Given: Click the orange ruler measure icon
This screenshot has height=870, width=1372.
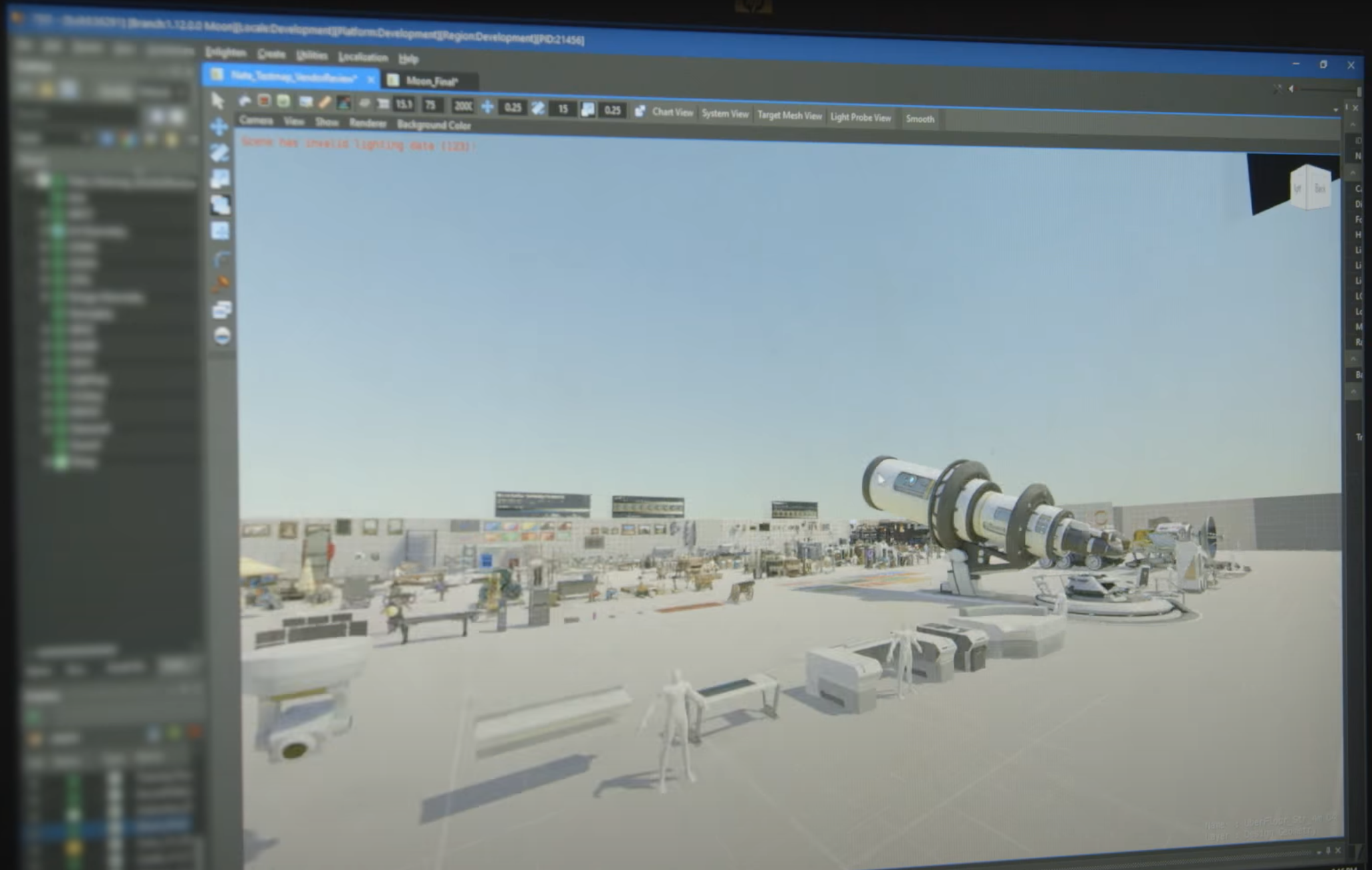Looking at the screenshot, I should 325,102.
